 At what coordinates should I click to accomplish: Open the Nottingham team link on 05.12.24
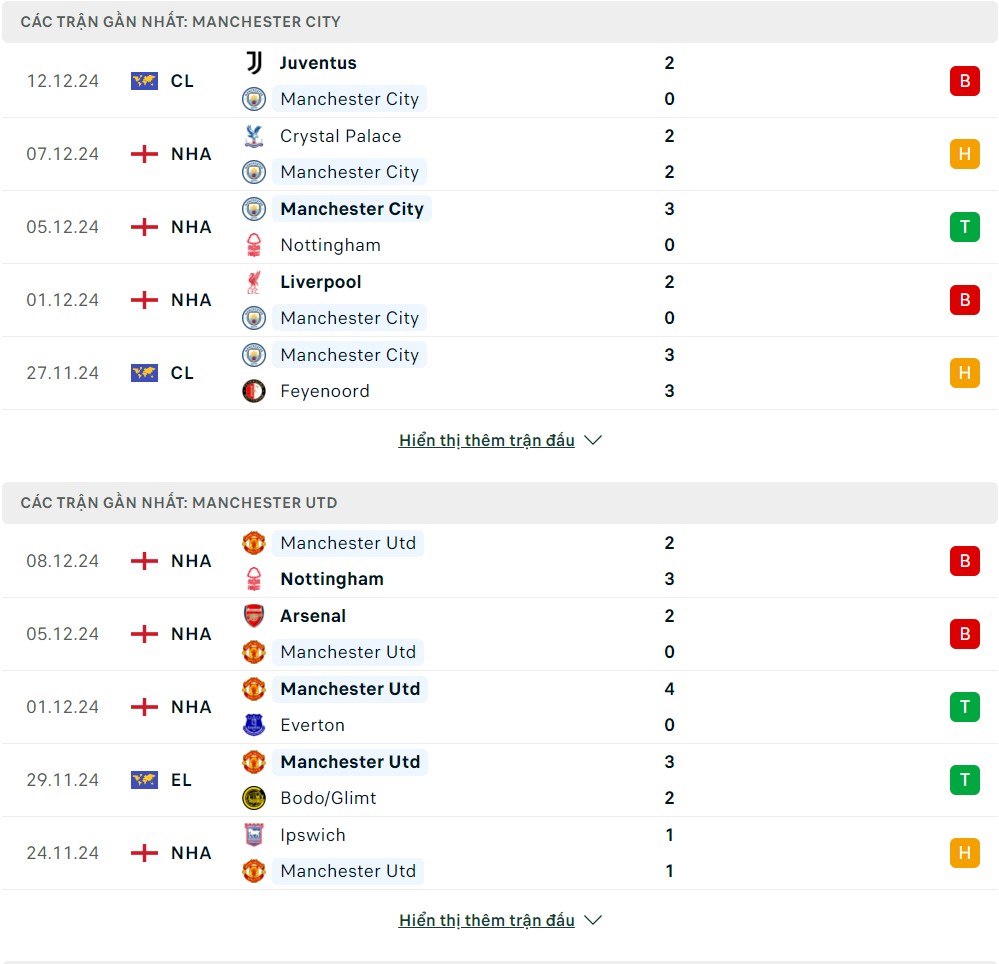(330, 245)
